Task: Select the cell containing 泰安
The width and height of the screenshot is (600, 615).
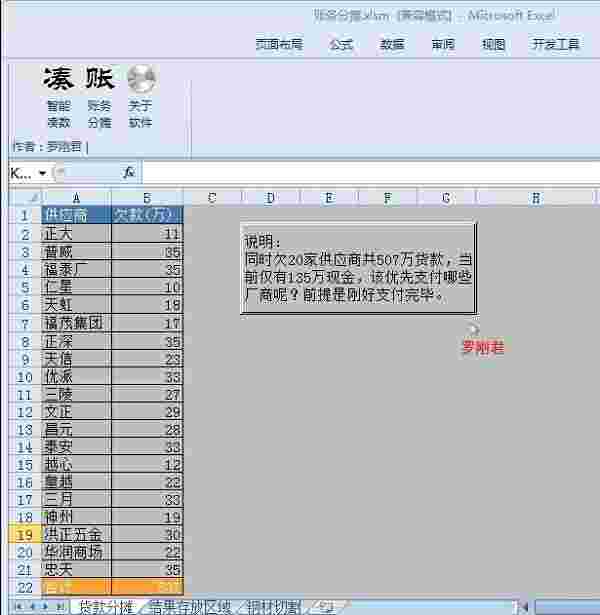Action: point(76,447)
